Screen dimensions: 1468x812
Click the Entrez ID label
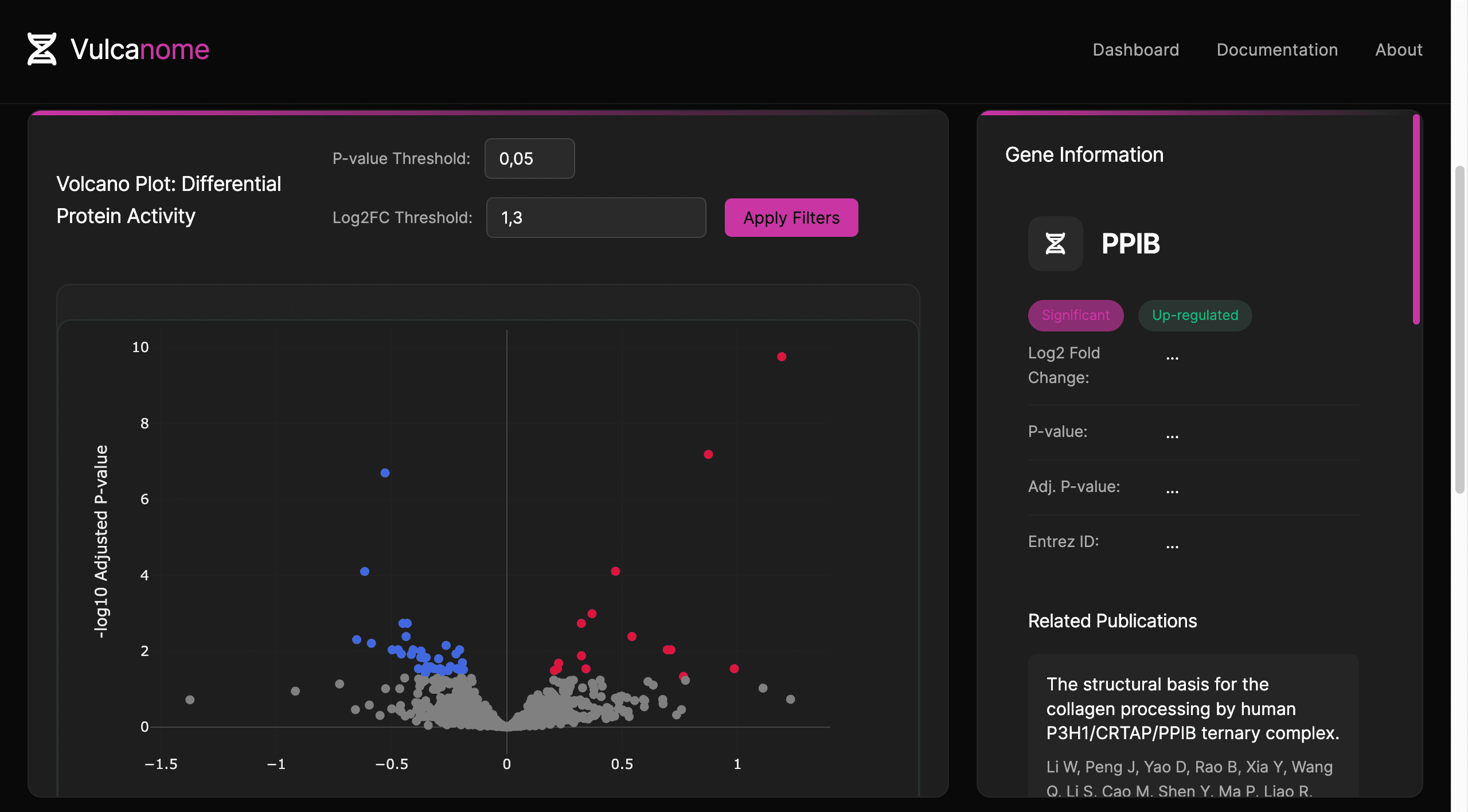[x=1063, y=542]
